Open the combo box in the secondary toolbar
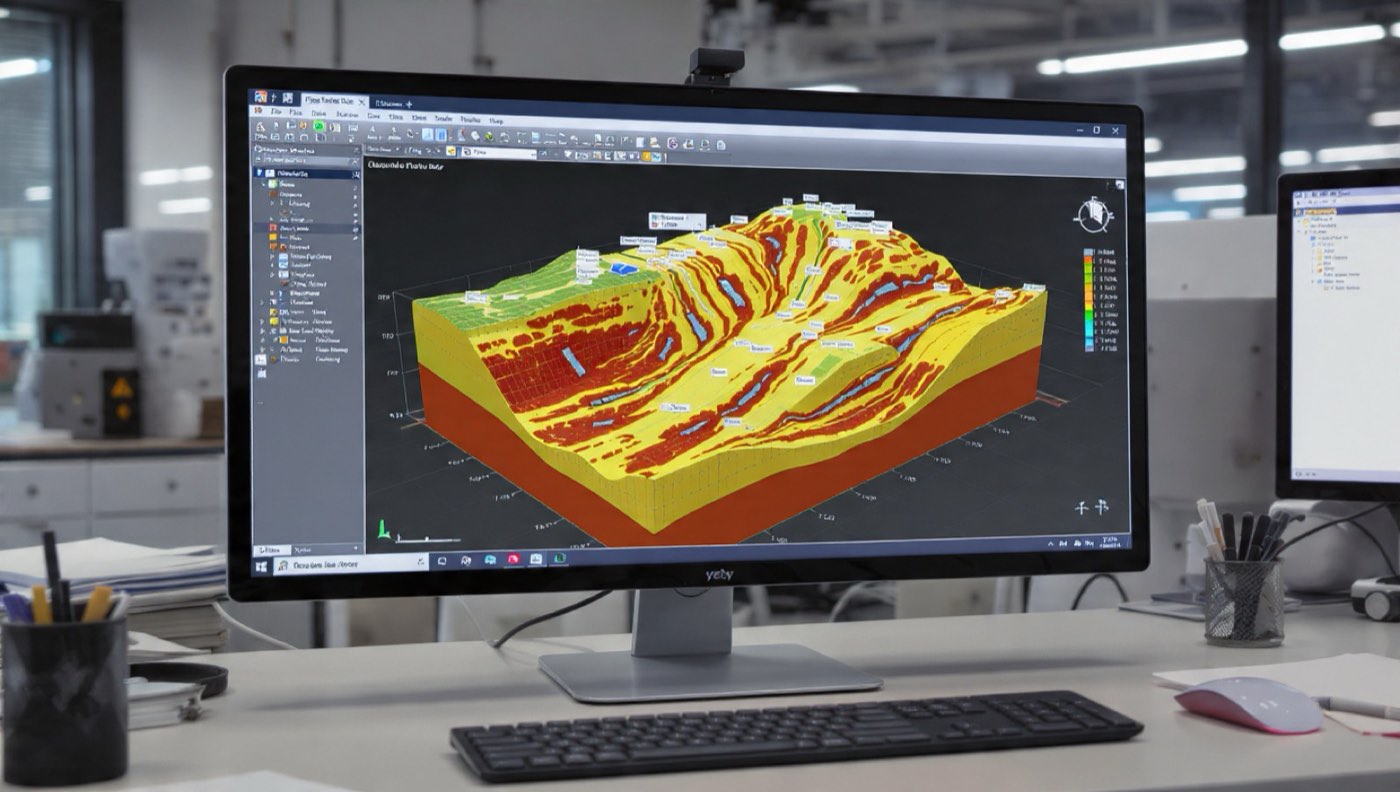 [x=499, y=153]
